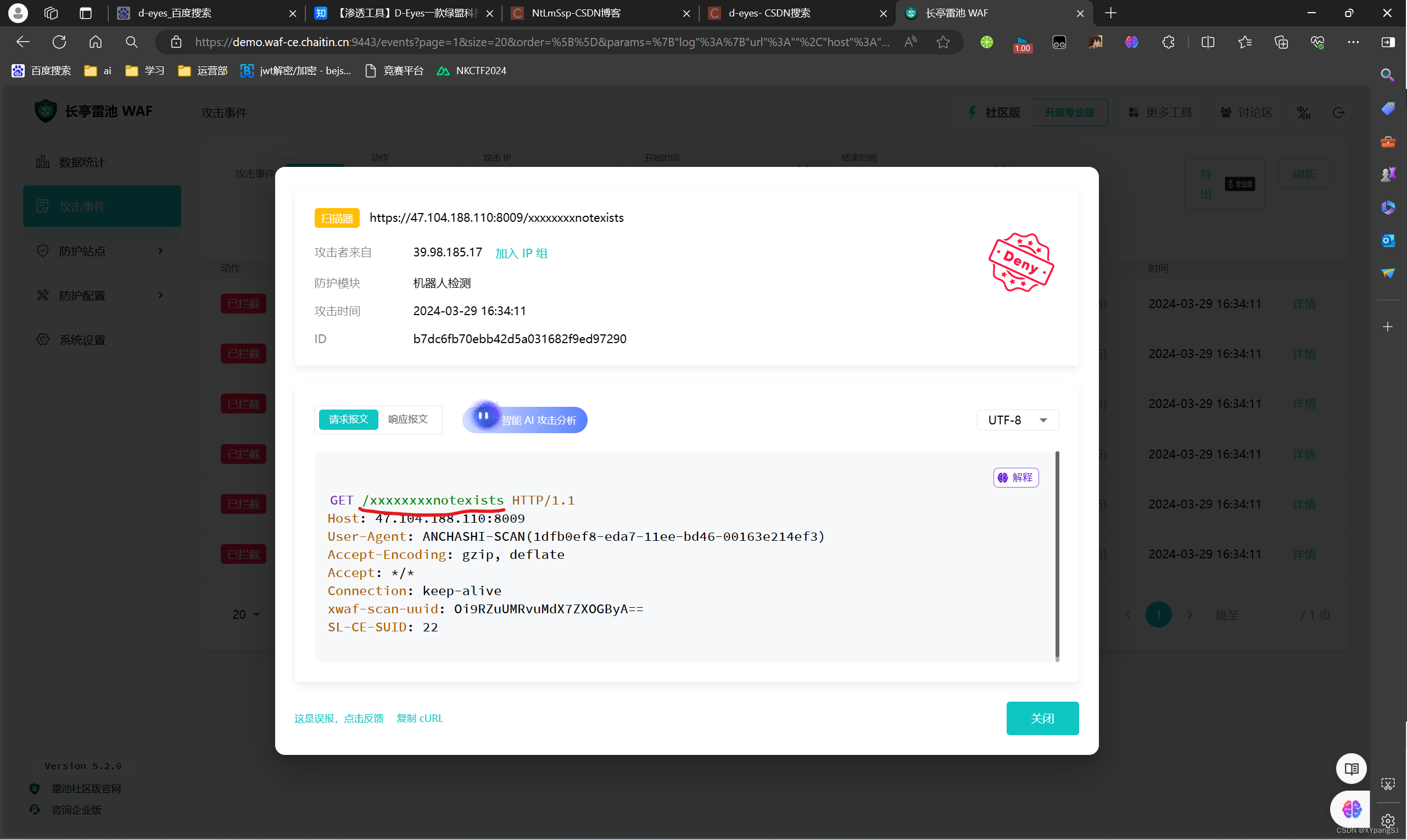Screen dimensions: 1407x840
Task: Click the split screen icon
Action: tap(1207, 42)
